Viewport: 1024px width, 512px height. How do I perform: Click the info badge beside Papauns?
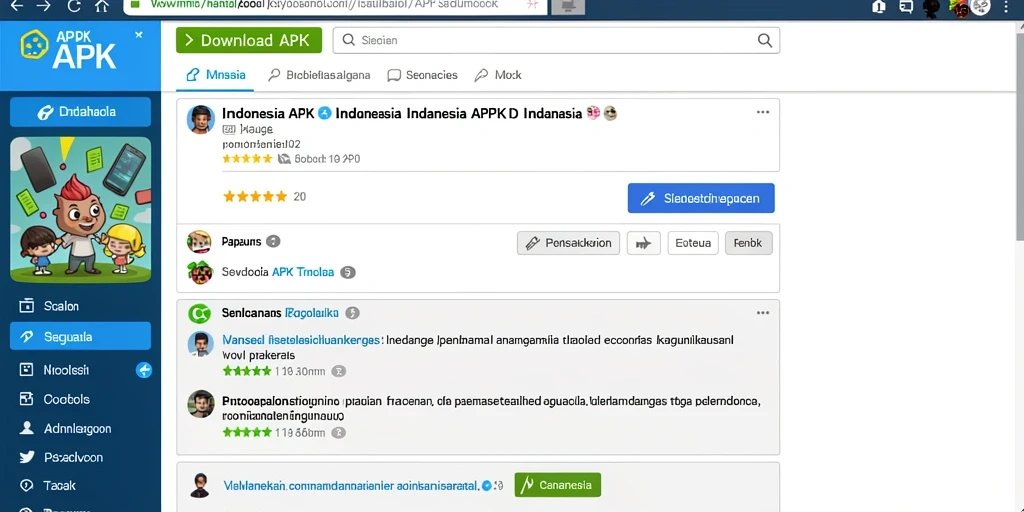(x=273, y=242)
